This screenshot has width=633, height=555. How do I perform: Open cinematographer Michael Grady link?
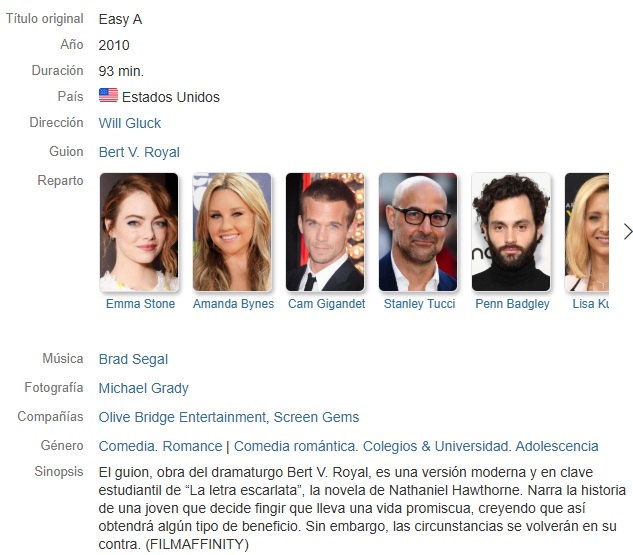(x=144, y=388)
